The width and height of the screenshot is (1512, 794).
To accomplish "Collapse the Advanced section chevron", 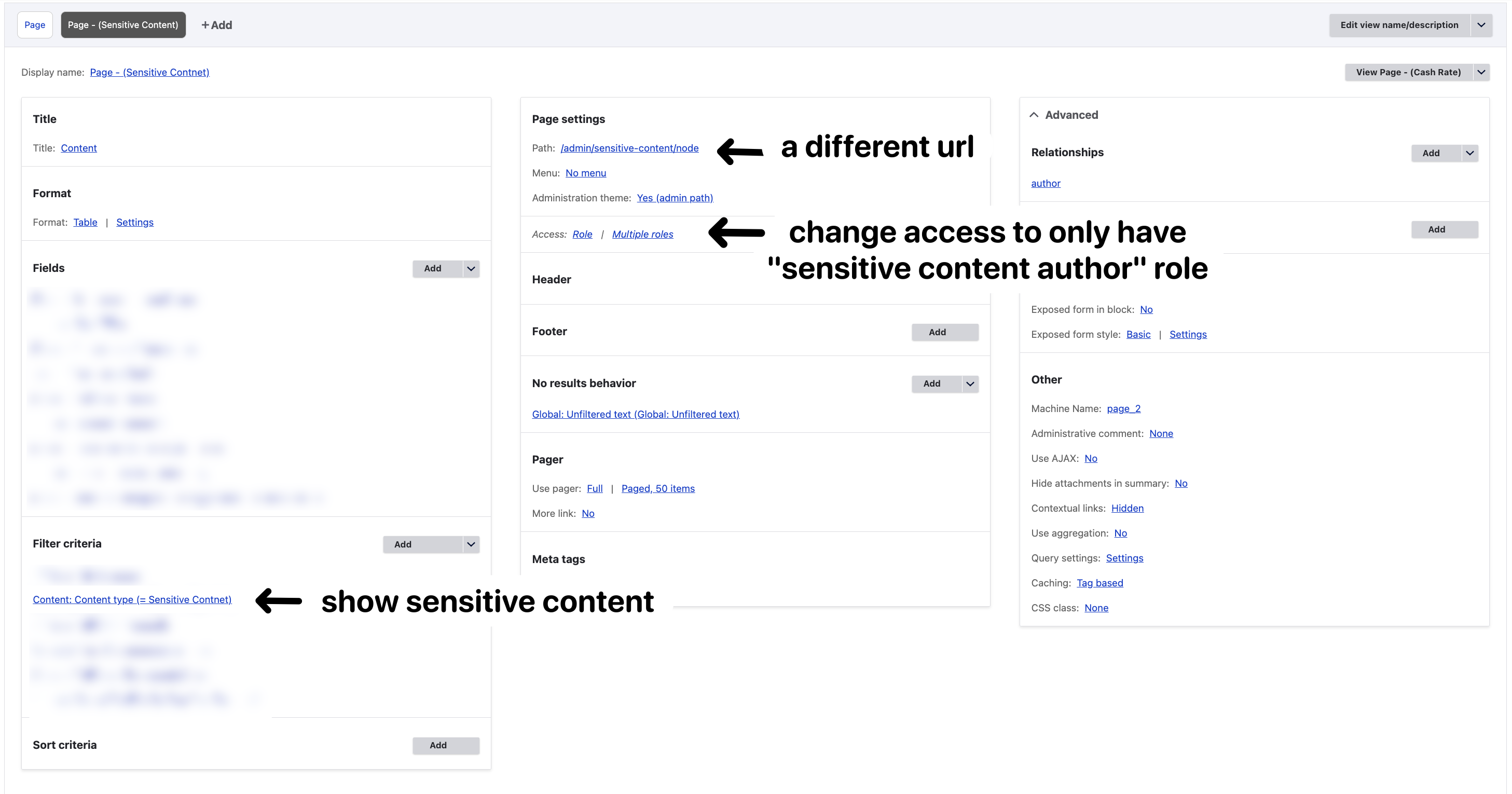I will pyautogui.click(x=1034, y=115).
